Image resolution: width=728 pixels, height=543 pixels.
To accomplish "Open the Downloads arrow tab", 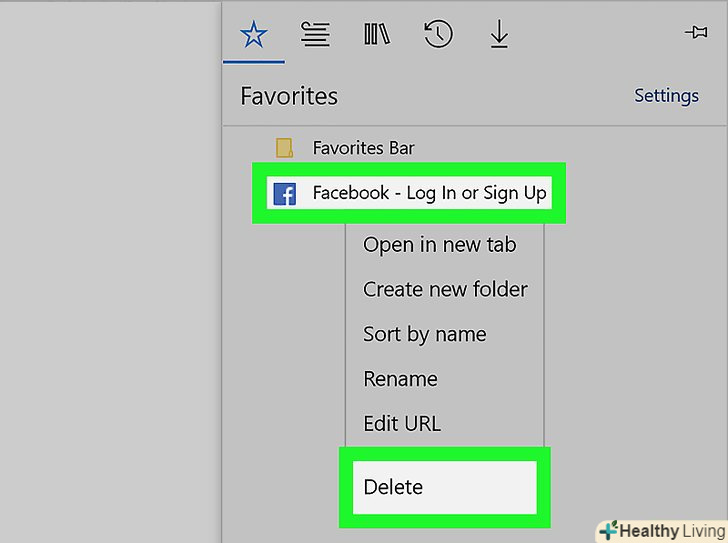I will (x=499, y=35).
